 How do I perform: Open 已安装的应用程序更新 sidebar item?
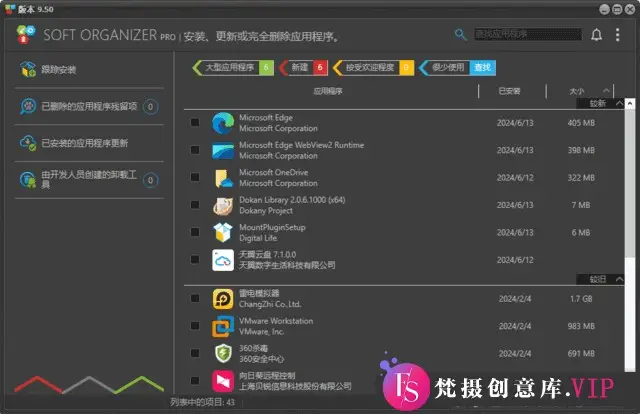tap(89, 143)
